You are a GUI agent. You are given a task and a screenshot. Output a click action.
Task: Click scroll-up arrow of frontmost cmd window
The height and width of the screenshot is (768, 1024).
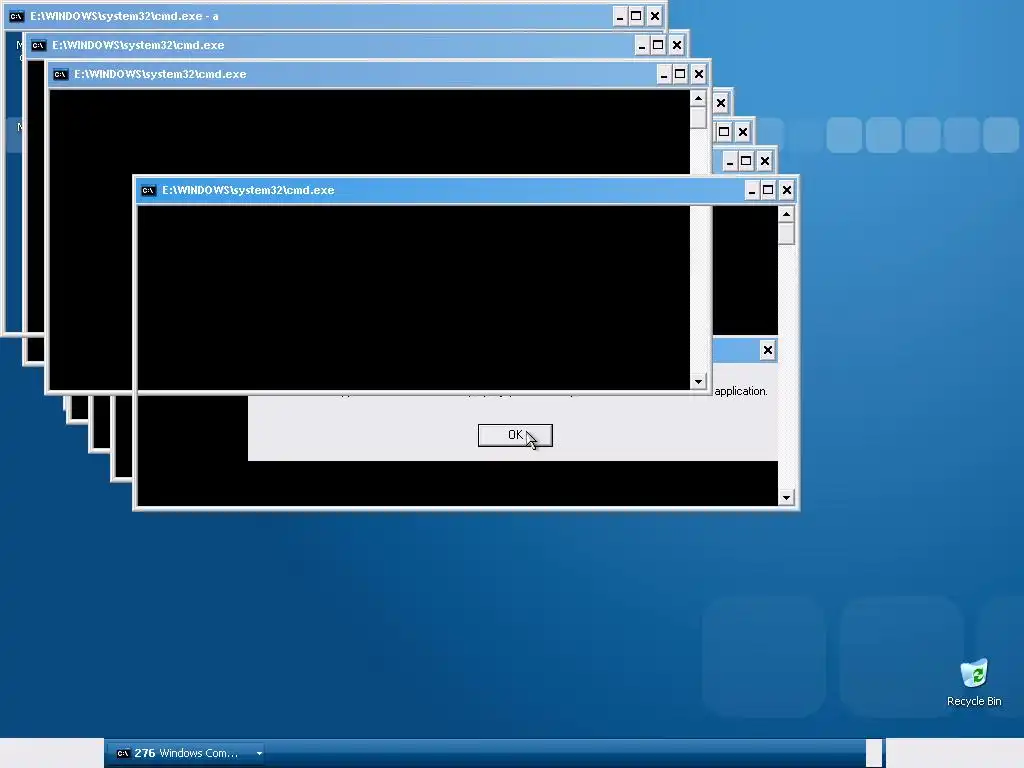pyautogui.click(x=786, y=214)
